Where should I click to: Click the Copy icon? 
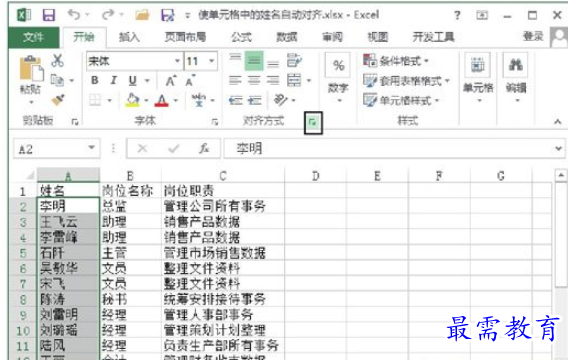point(57,80)
